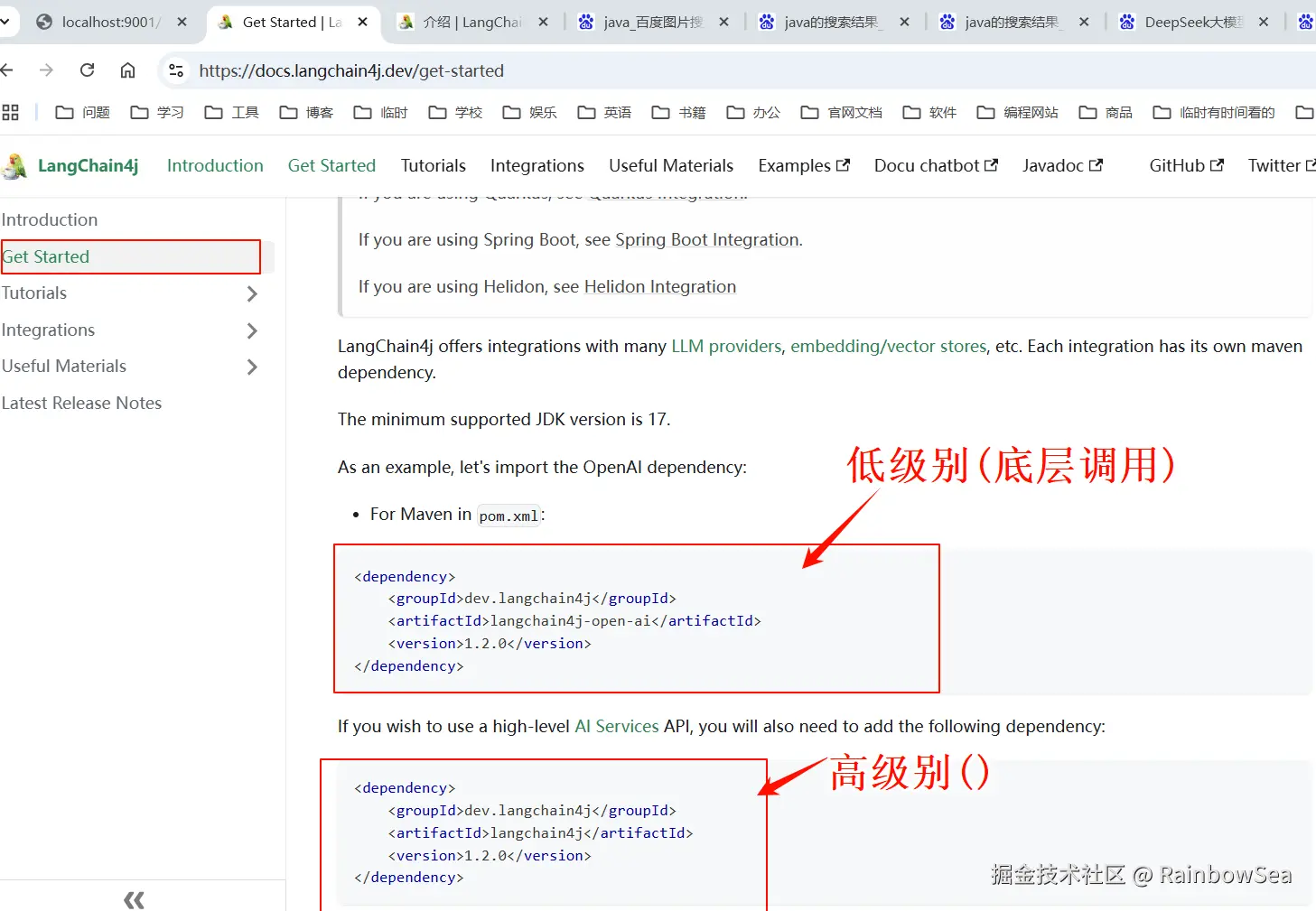1316x911 pixels.
Task: Open Introduction in top navbar
Action: (x=215, y=165)
